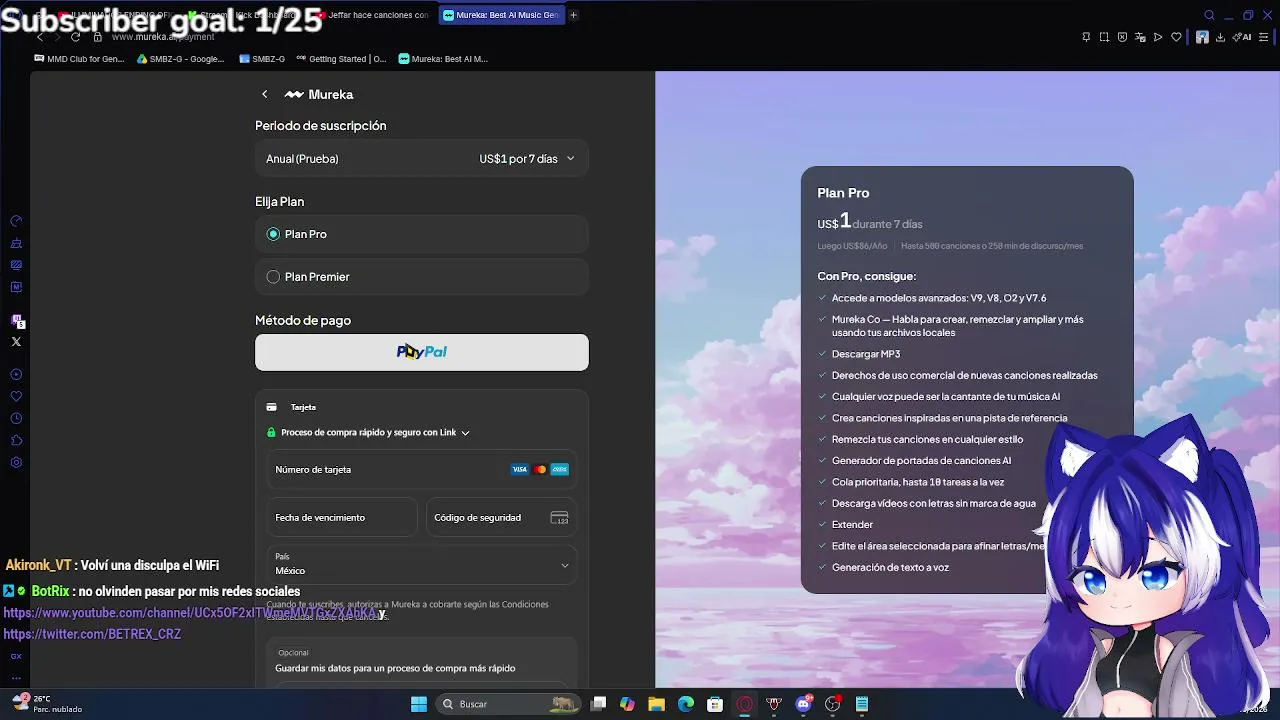1280x720 pixels.
Task: Click the 'Generación de texto a voz' feature line
Action: tap(890, 567)
